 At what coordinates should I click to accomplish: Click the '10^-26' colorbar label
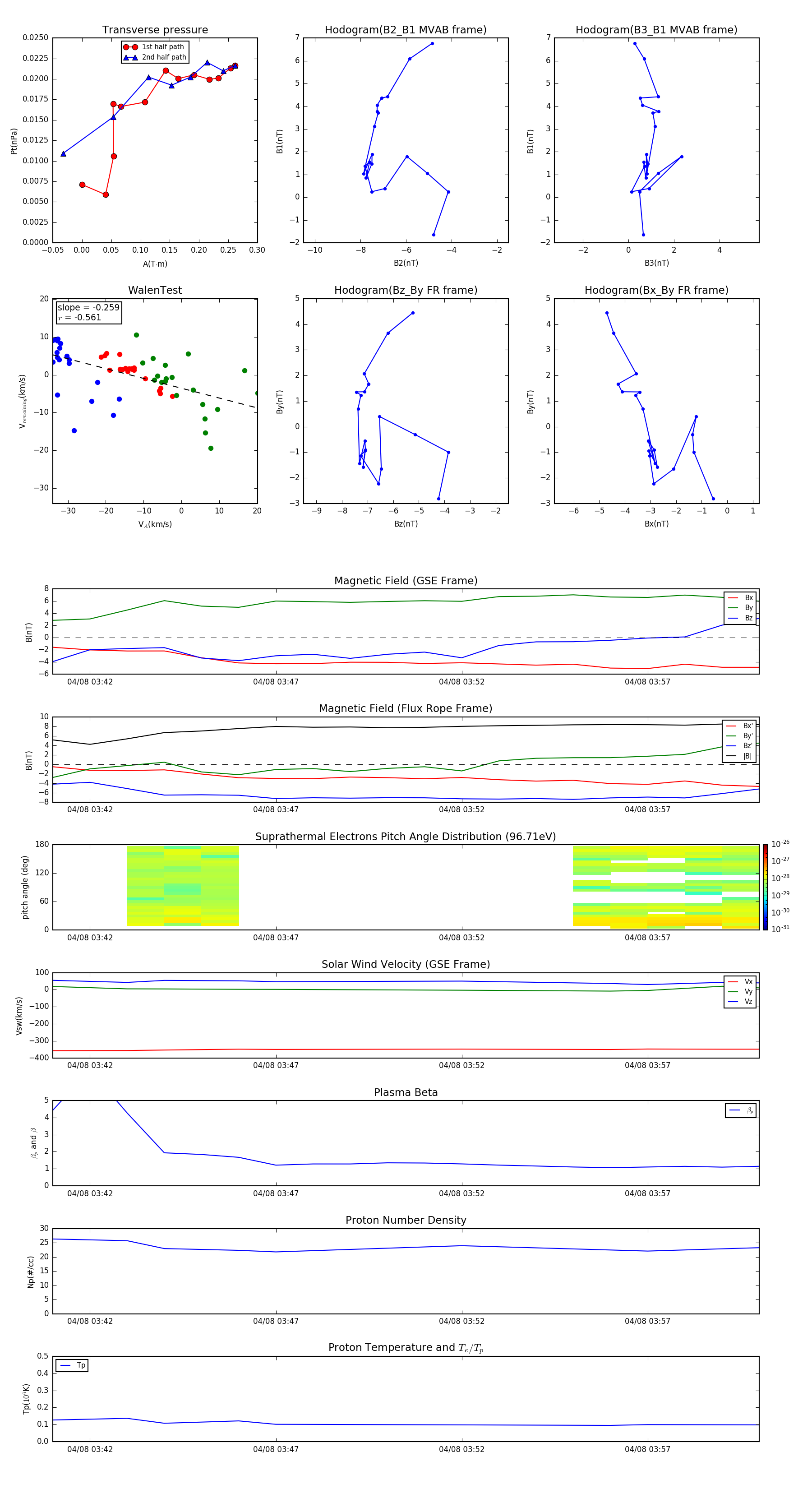click(780, 844)
